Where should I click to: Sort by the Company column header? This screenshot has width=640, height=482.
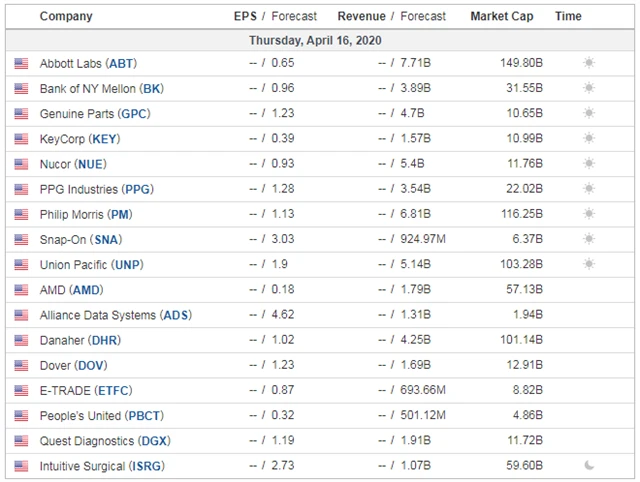tap(66, 16)
